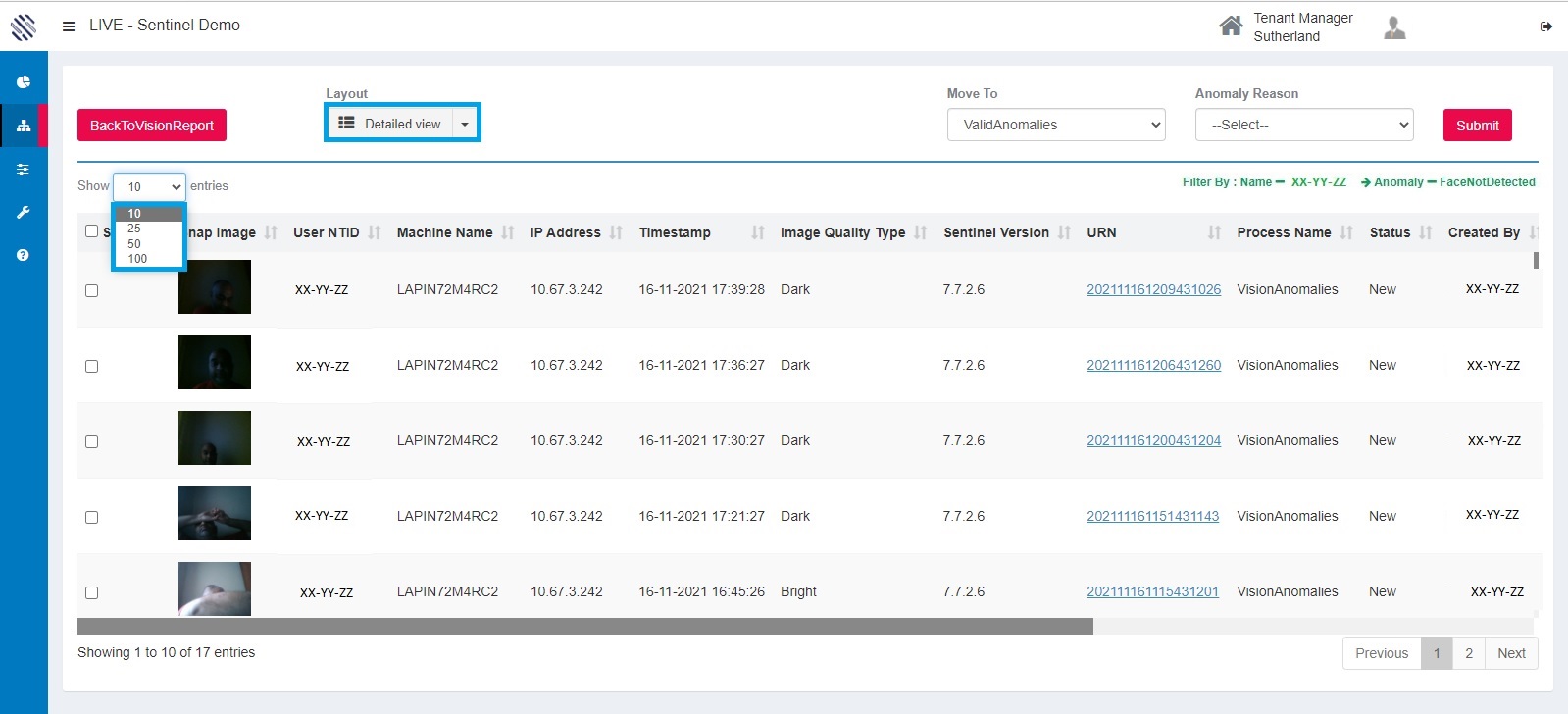Go to page 2 of results
Image resolution: width=1568 pixels, height=714 pixels.
click(x=1468, y=653)
